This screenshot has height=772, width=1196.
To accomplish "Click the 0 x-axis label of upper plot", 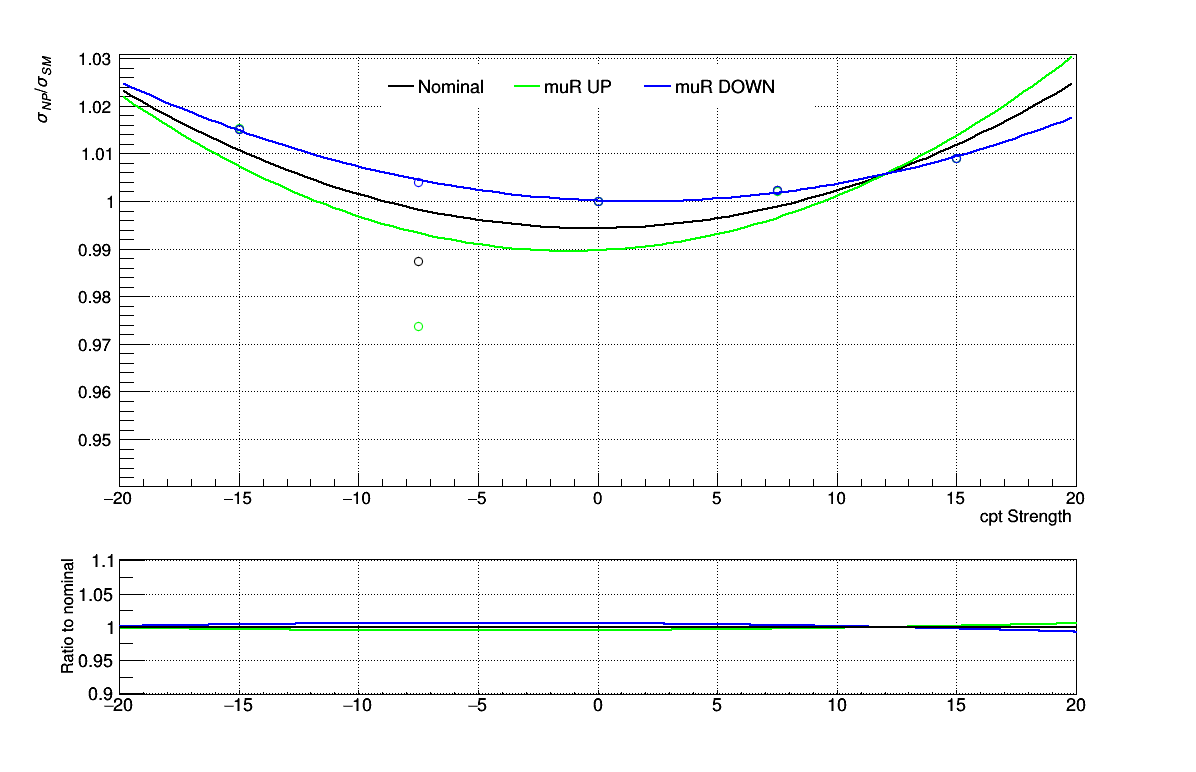I will [x=598, y=499].
